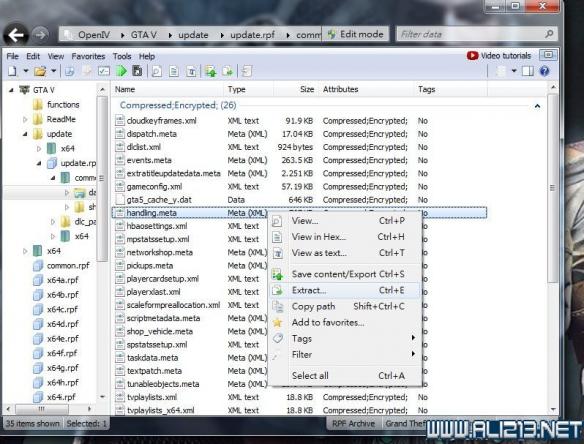Image resolution: width=584 pixels, height=444 pixels.
Task: Collapse the update folder tree node
Action: pyautogui.click(x=25, y=134)
